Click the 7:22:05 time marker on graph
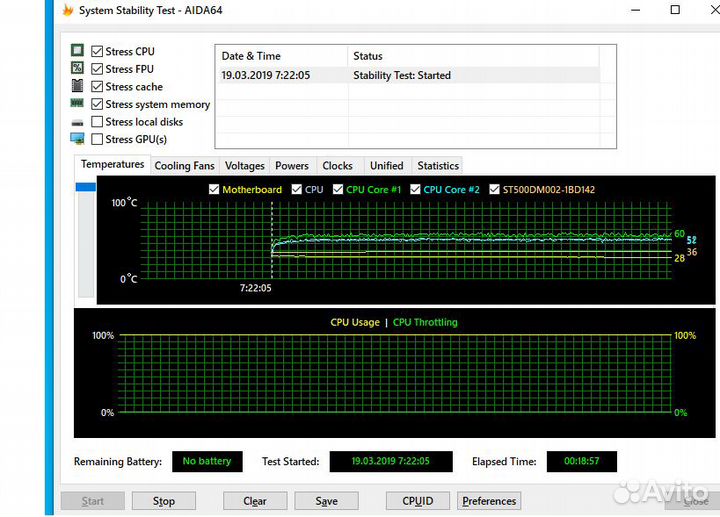The image size is (720, 517). pos(256,288)
